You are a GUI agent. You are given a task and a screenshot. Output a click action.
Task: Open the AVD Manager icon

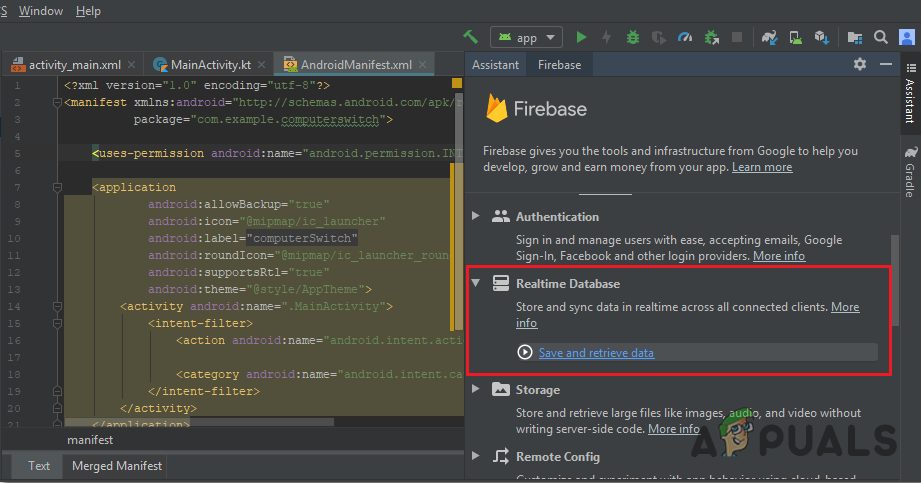point(795,37)
